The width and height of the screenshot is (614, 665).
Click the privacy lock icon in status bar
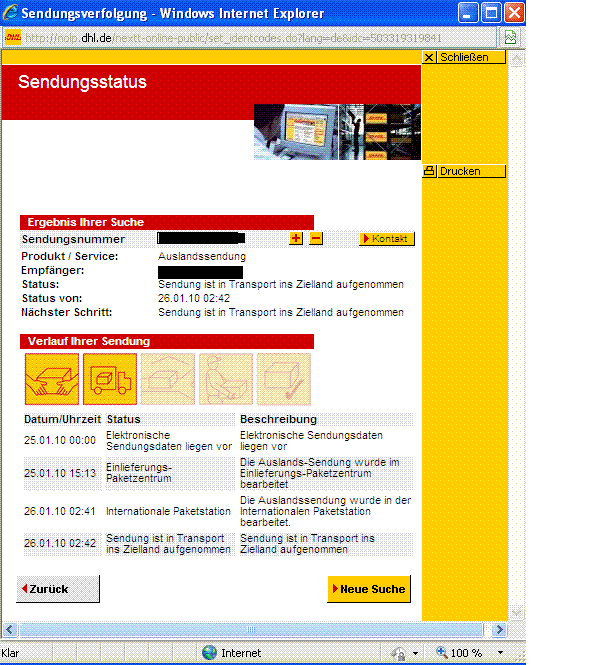[398, 653]
